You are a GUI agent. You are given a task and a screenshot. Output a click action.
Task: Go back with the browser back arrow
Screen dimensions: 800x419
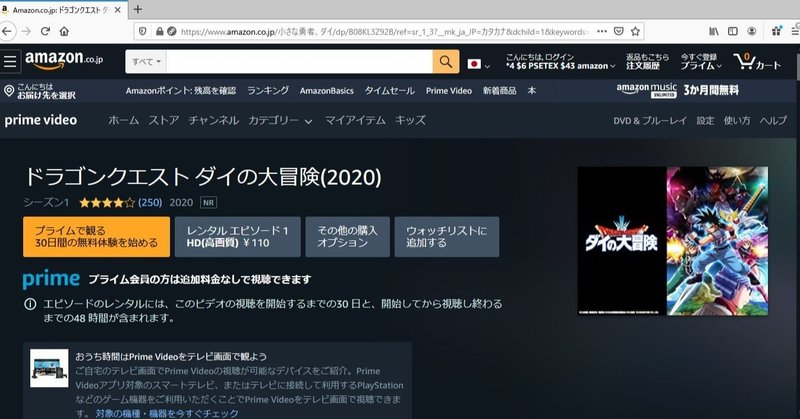tap(7, 31)
